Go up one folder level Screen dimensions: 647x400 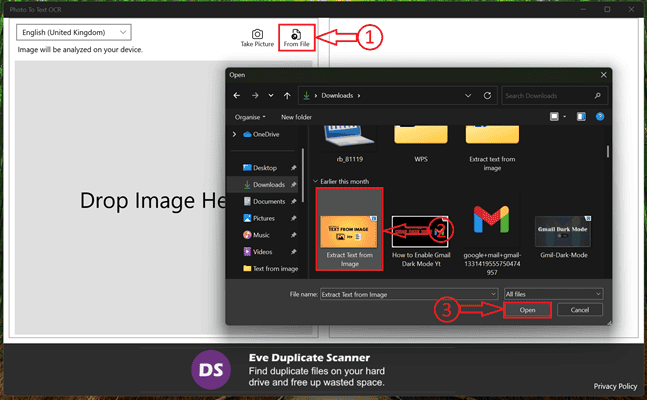pos(287,95)
